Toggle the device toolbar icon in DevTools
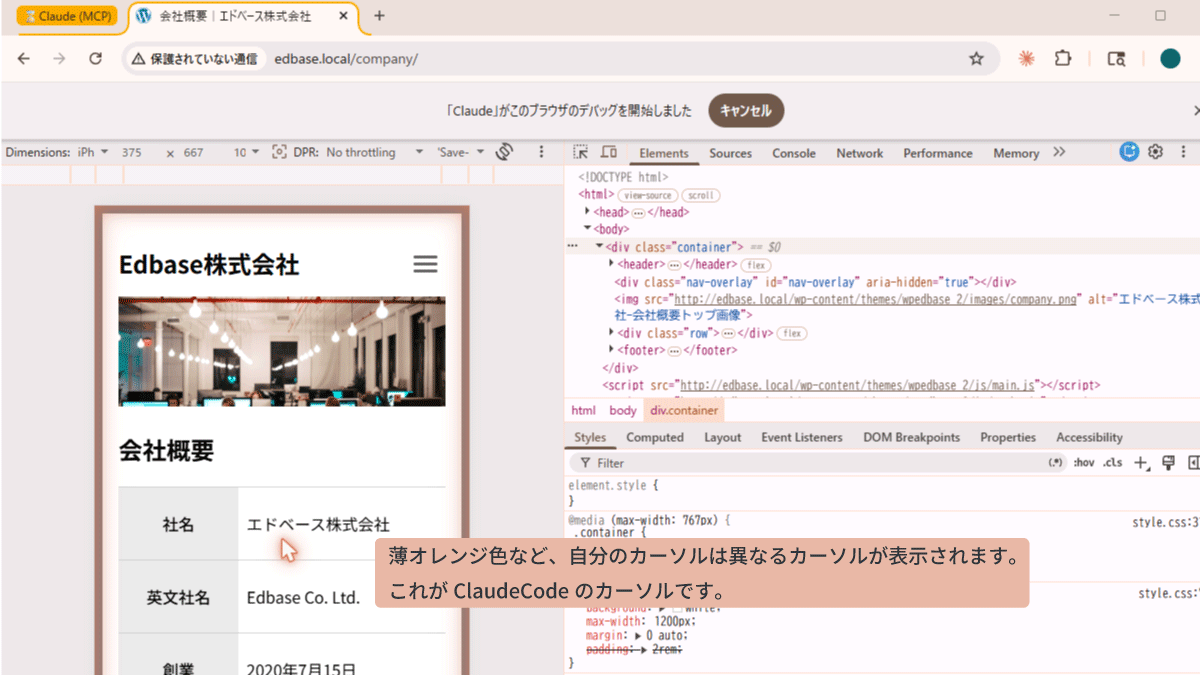Screen dimensions: 1200x675 [x=609, y=152]
